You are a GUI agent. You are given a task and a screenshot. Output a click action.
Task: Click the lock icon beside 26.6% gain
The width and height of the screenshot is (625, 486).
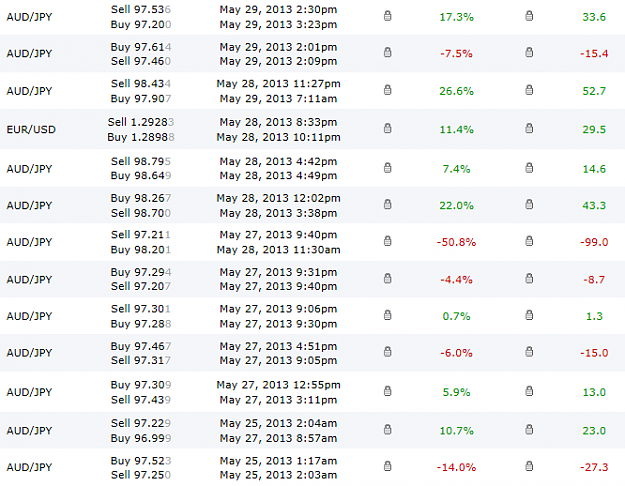coord(387,90)
